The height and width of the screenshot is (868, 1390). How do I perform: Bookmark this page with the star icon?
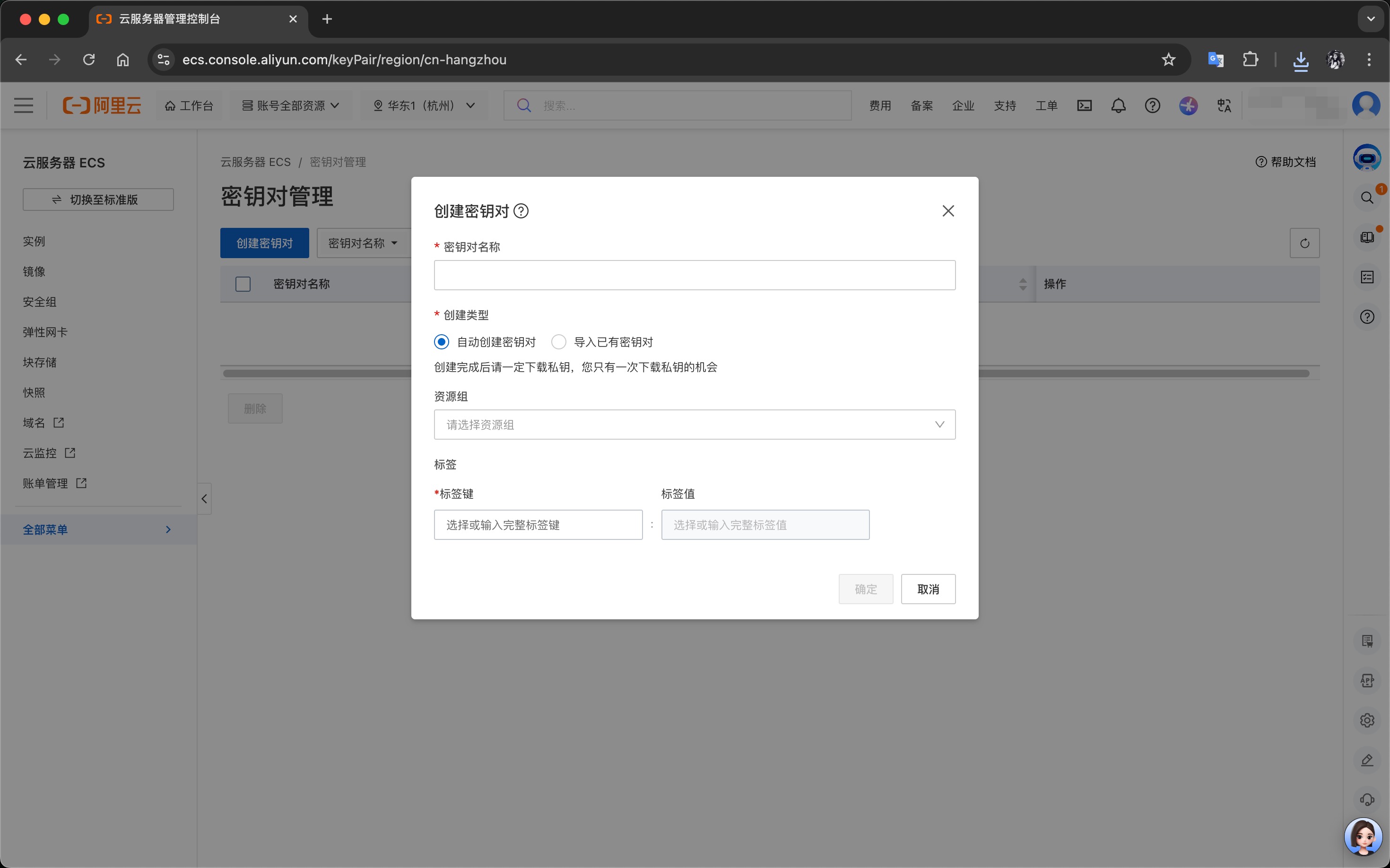click(x=1168, y=60)
